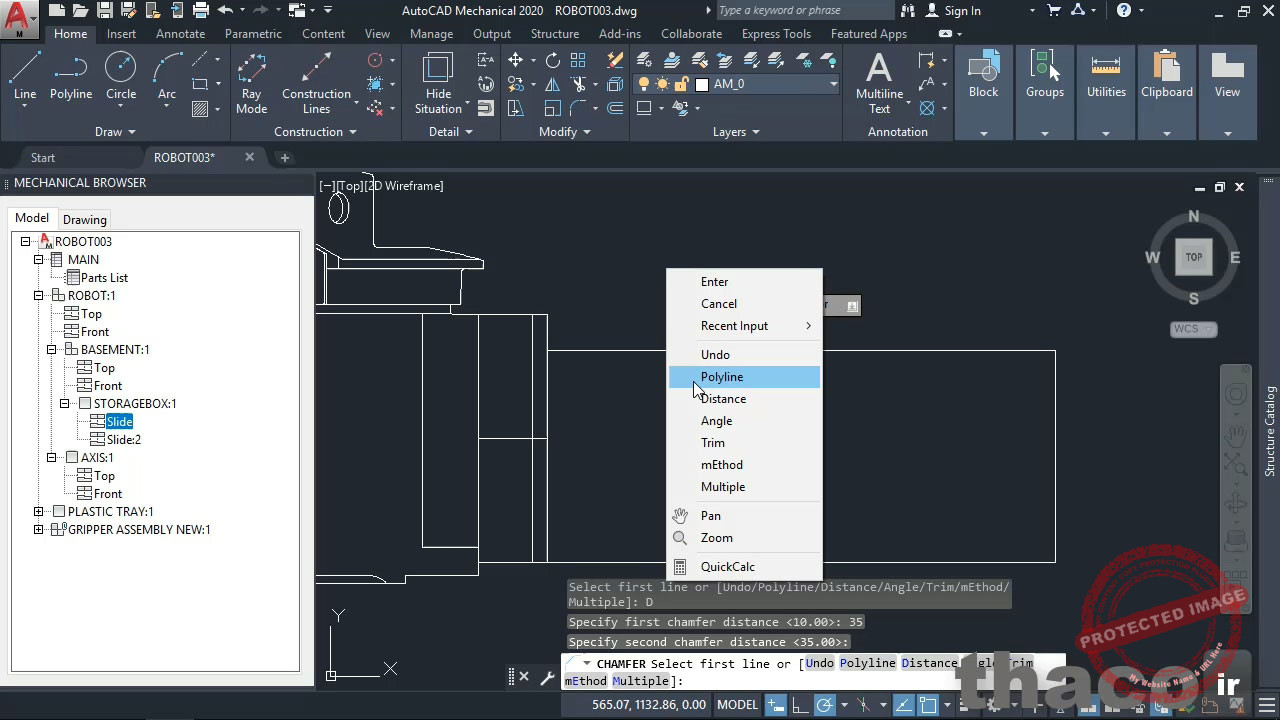Select the Fillet tool in Modify
The height and width of the screenshot is (720, 1280).
click(x=579, y=108)
